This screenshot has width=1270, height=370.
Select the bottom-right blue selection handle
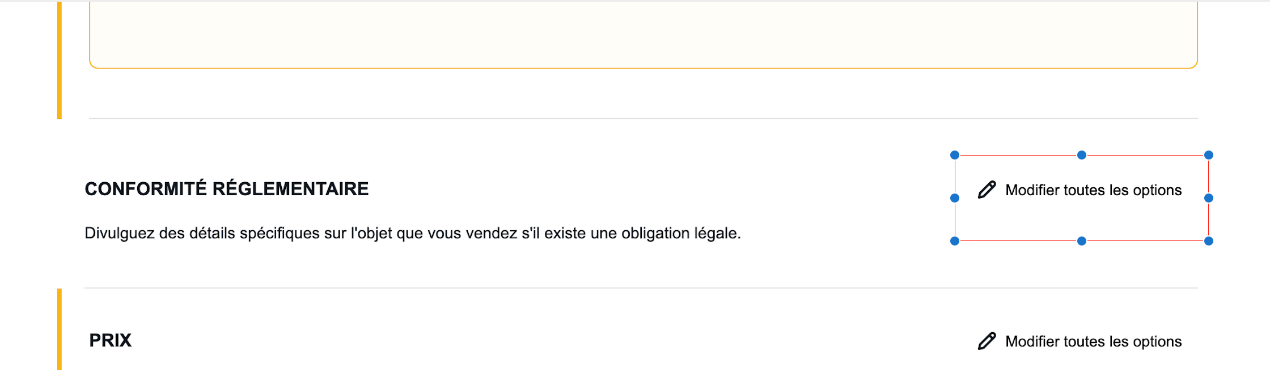(1208, 241)
